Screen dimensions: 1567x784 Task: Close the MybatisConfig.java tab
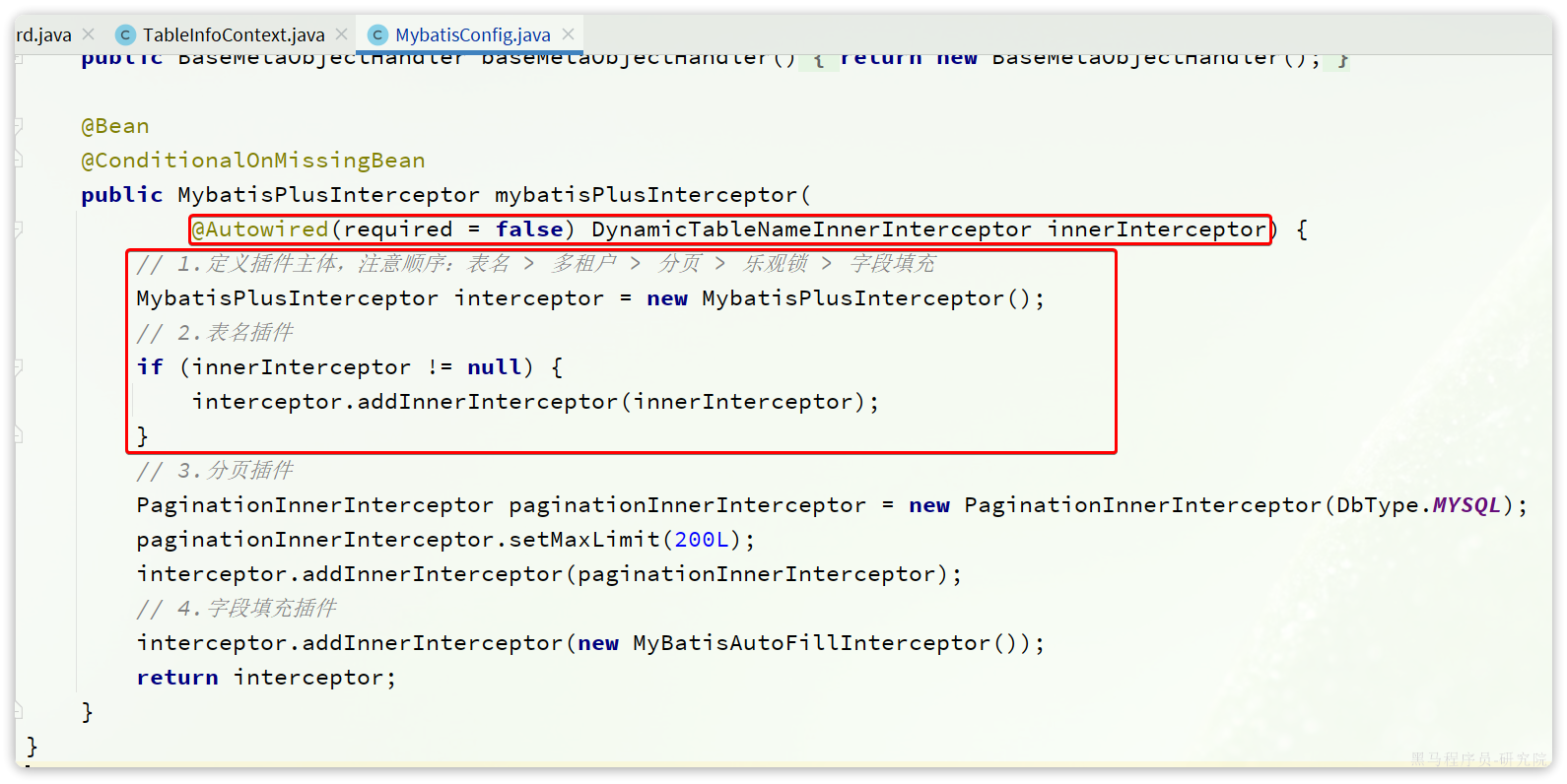(x=568, y=33)
